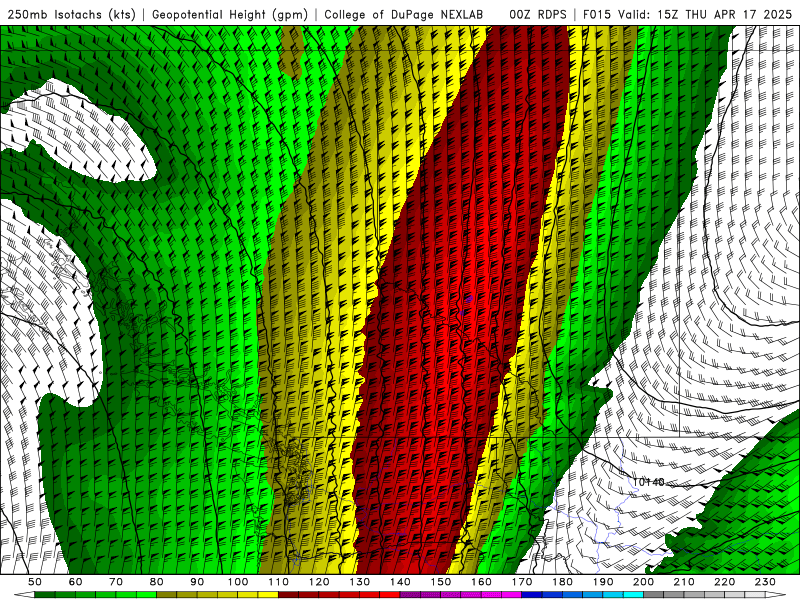The image size is (800, 600).
Task: Click the 210 label on the color scale
Action: coord(684,582)
